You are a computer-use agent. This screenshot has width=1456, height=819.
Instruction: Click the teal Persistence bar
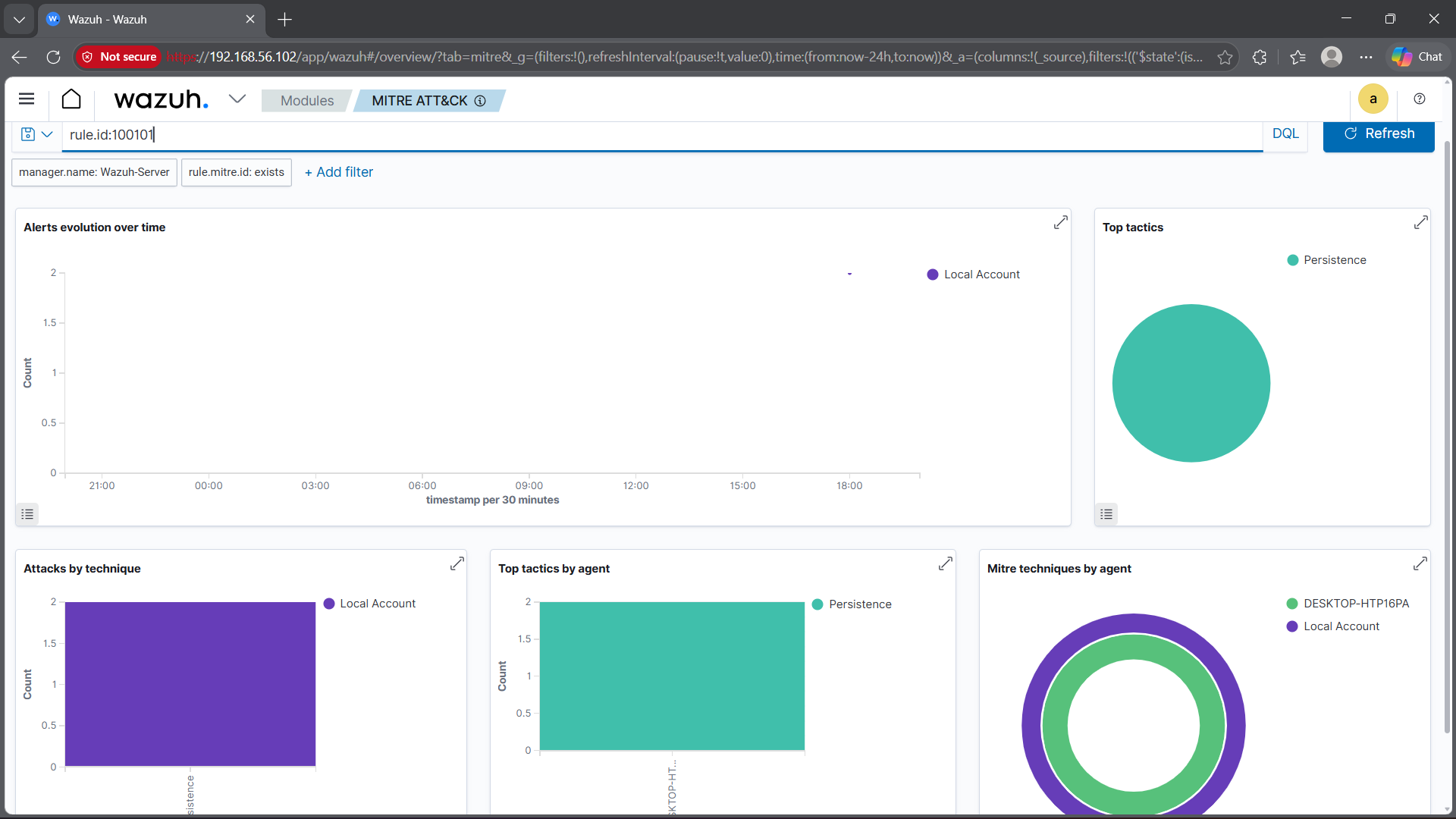pyautogui.click(x=672, y=676)
